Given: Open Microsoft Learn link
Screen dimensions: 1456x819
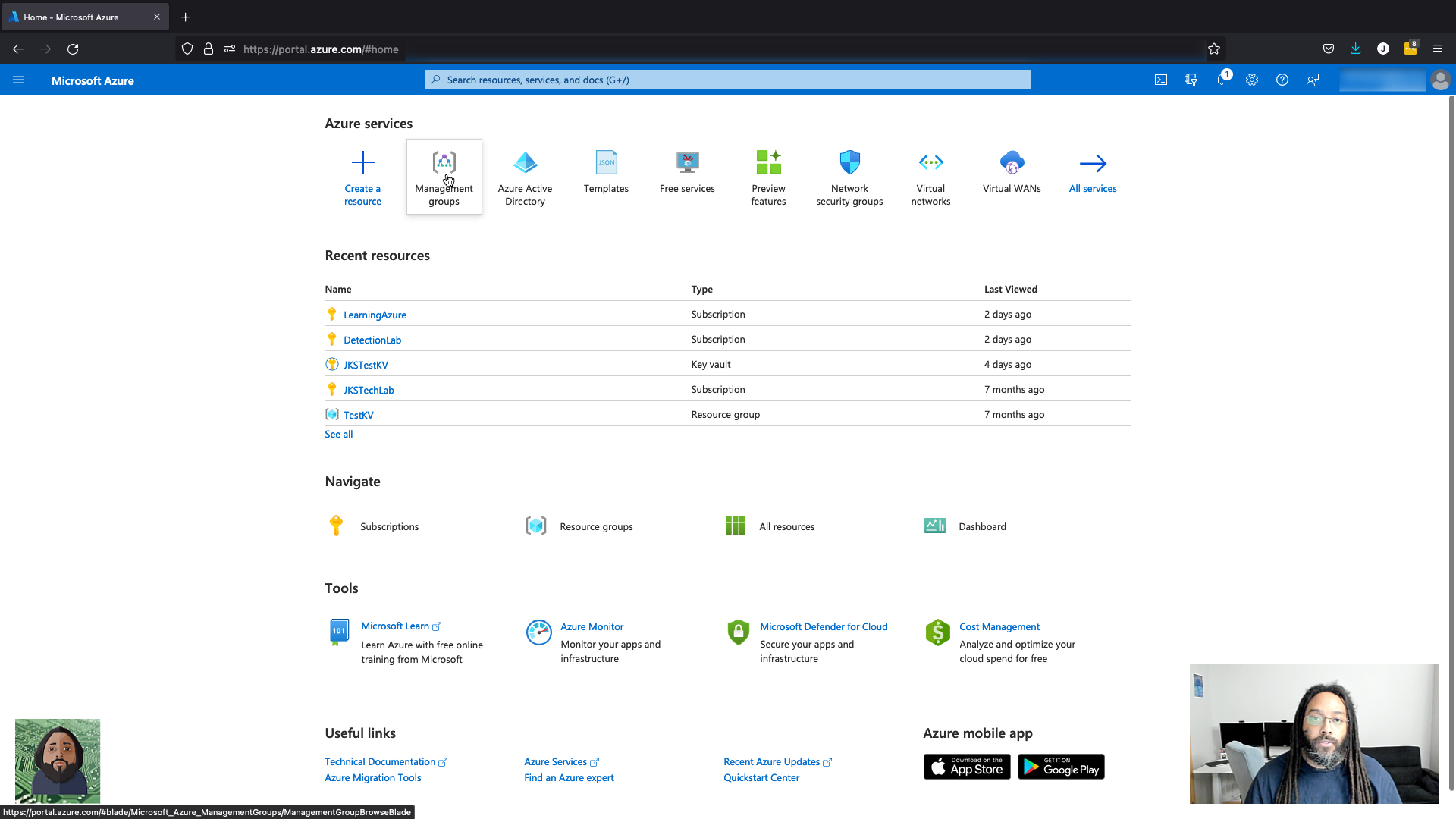Looking at the screenshot, I should click(400, 626).
